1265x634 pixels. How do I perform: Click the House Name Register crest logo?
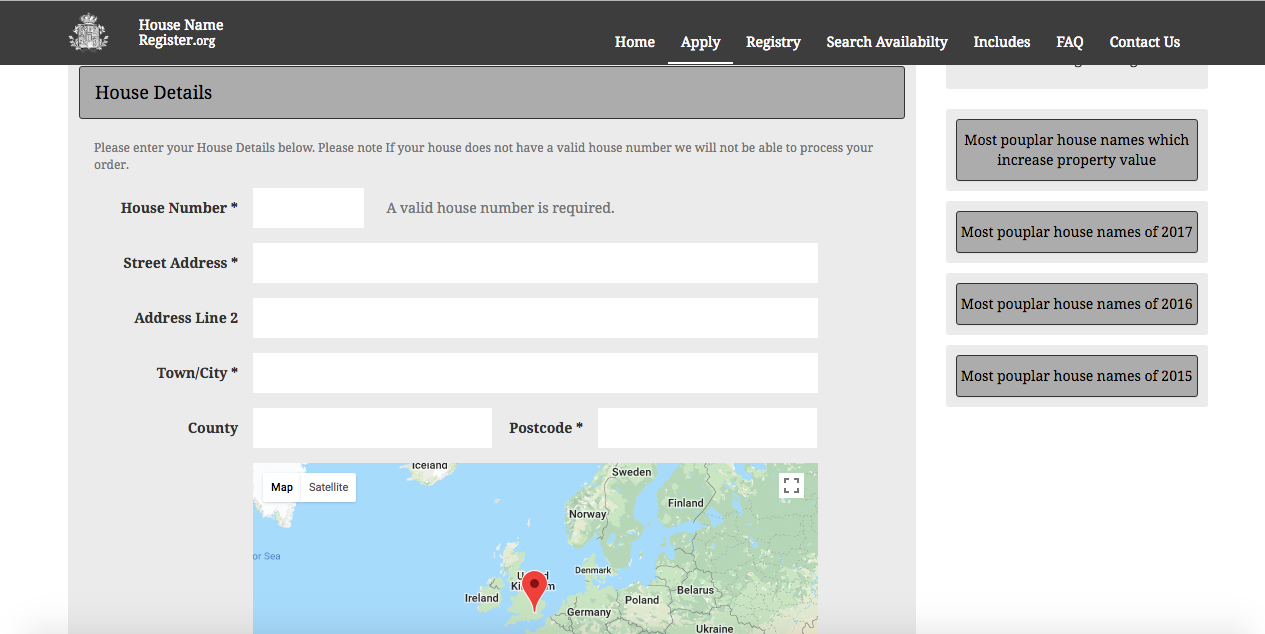[88, 32]
